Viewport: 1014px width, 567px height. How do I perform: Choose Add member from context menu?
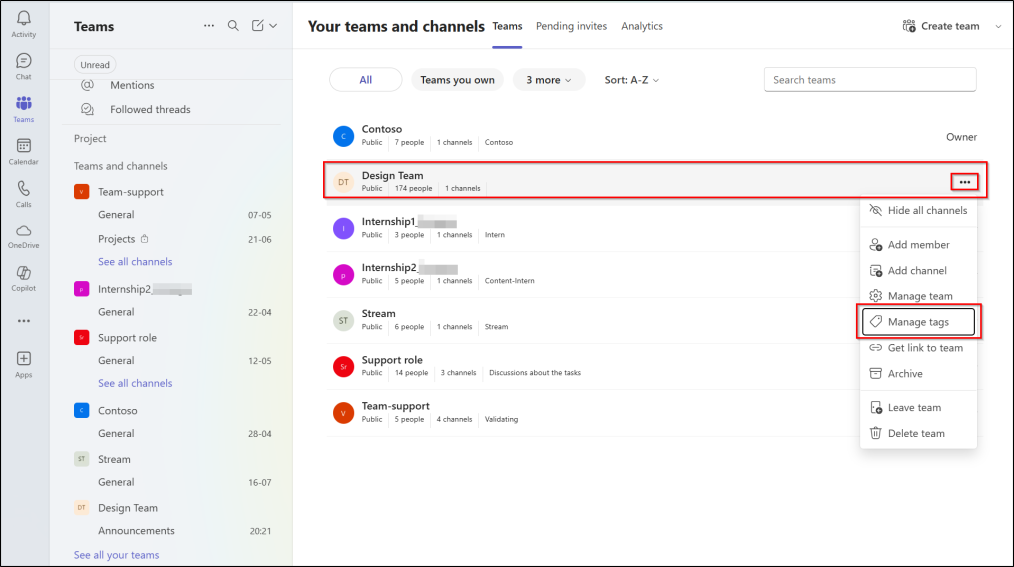pos(918,244)
